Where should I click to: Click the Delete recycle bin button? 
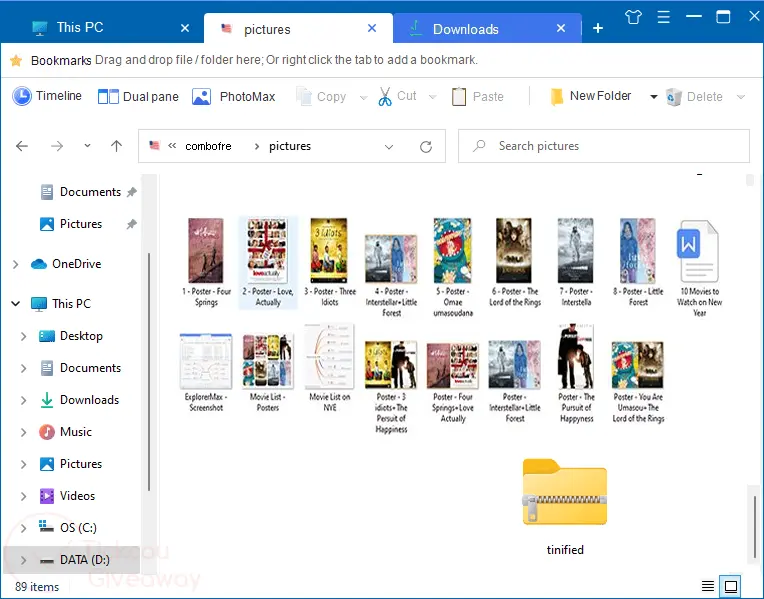pyautogui.click(x=694, y=97)
